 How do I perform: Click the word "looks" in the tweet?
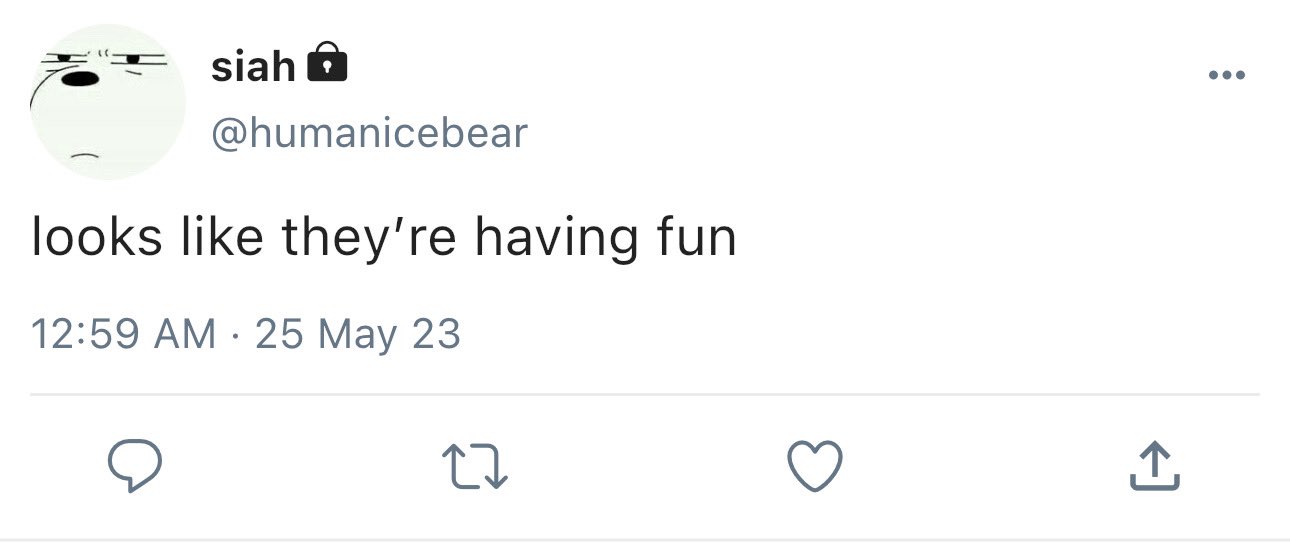(x=96, y=238)
